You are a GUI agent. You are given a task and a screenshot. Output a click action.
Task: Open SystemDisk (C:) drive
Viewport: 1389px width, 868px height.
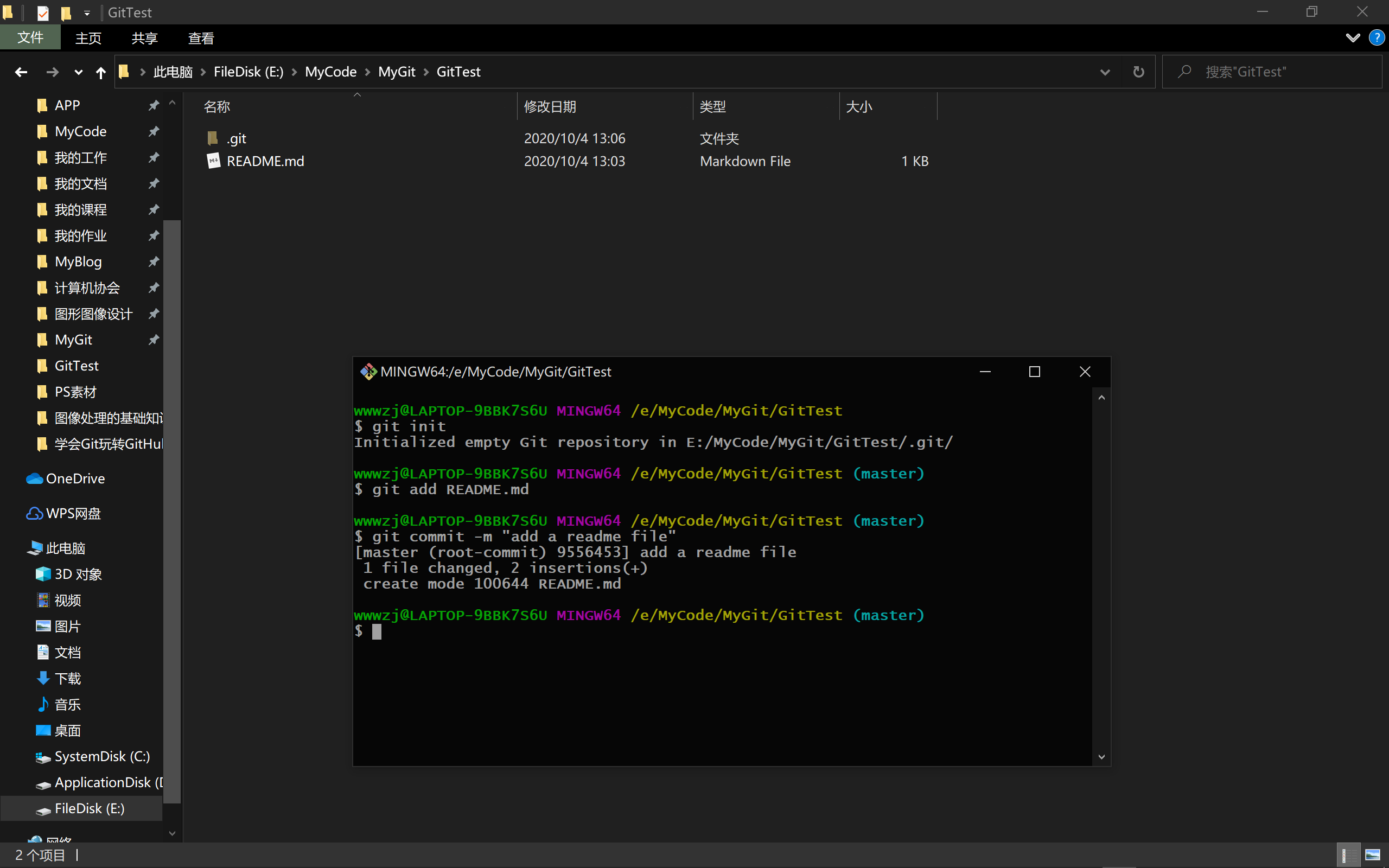101,757
